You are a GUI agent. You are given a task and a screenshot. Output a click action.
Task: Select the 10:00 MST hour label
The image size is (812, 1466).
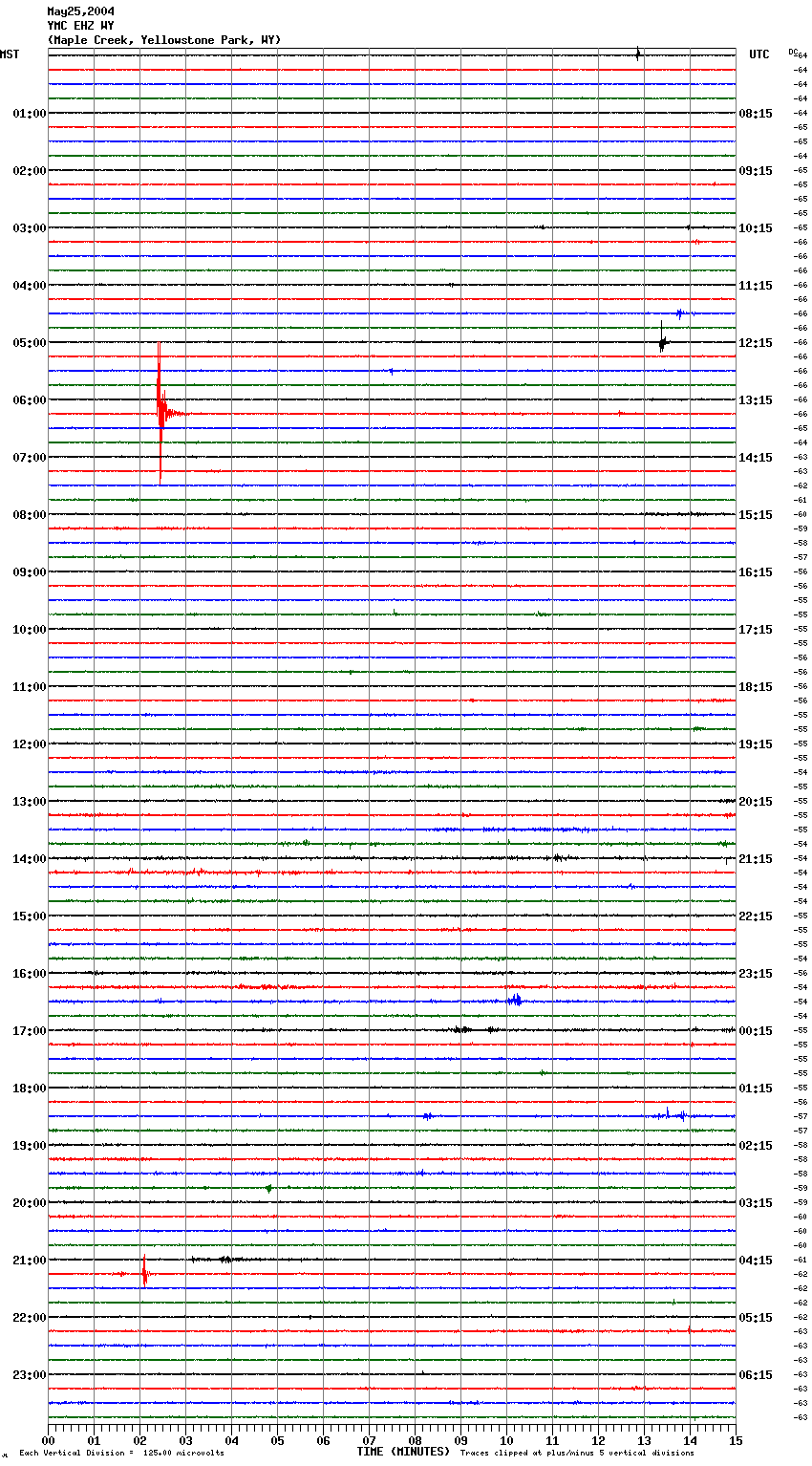29,630
